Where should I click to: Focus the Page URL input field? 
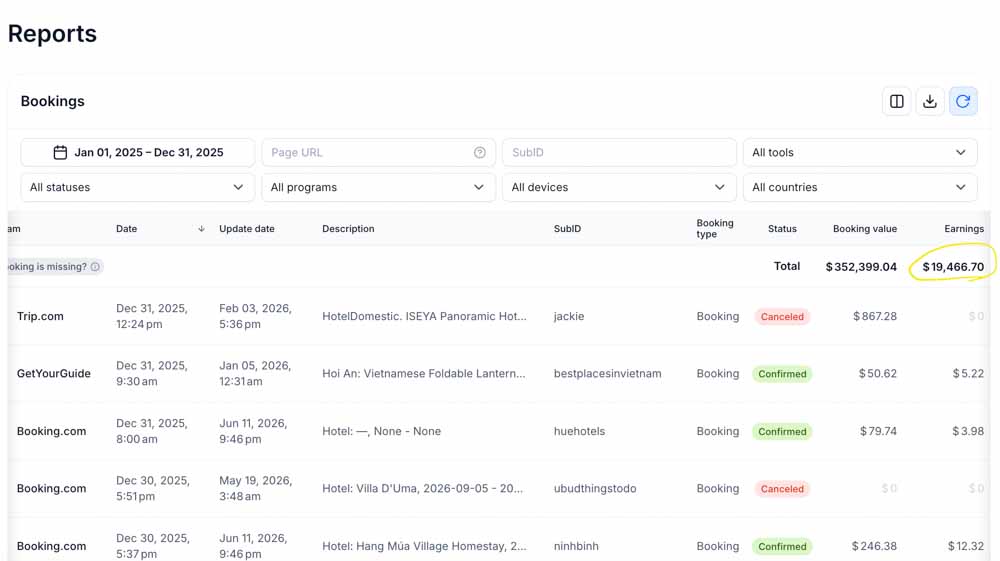(378, 152)
